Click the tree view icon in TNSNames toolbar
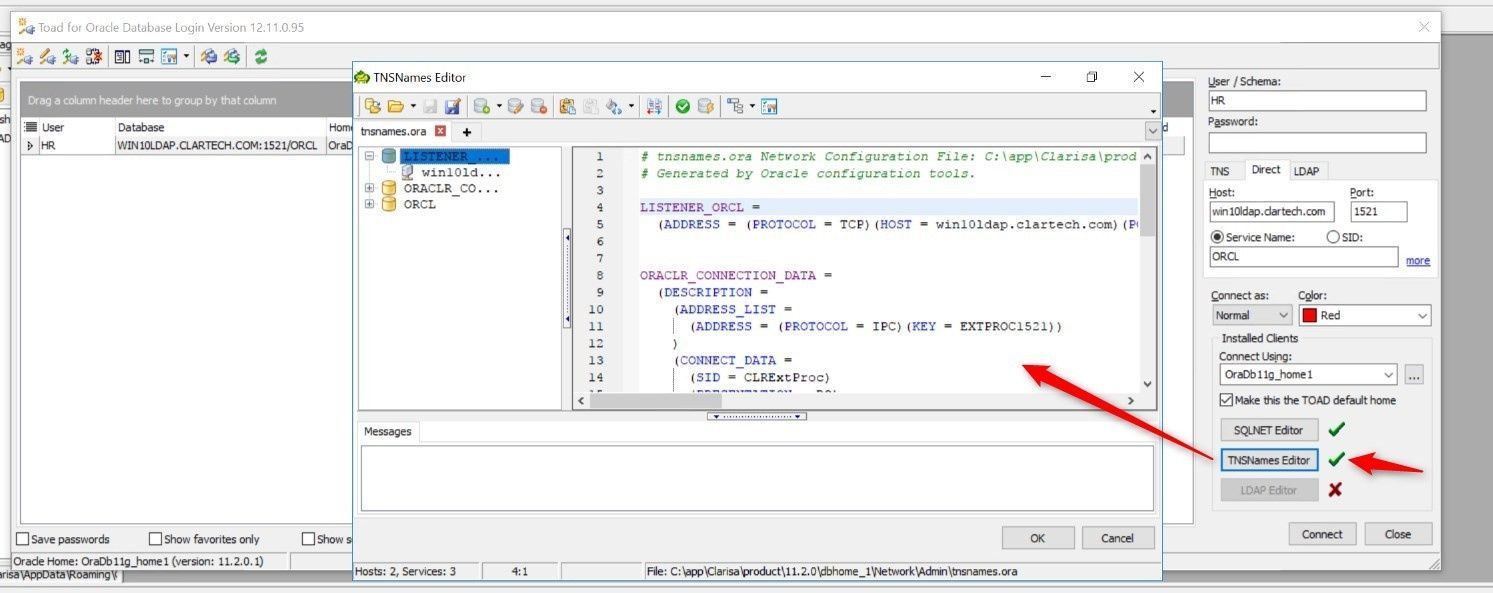 [735, 106]
